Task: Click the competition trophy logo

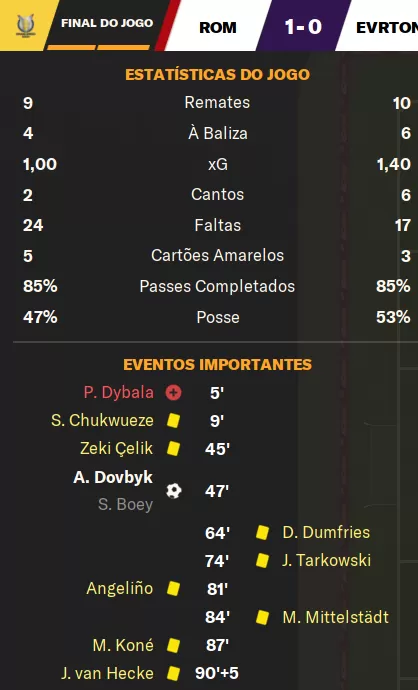Action: click(25, 26)
